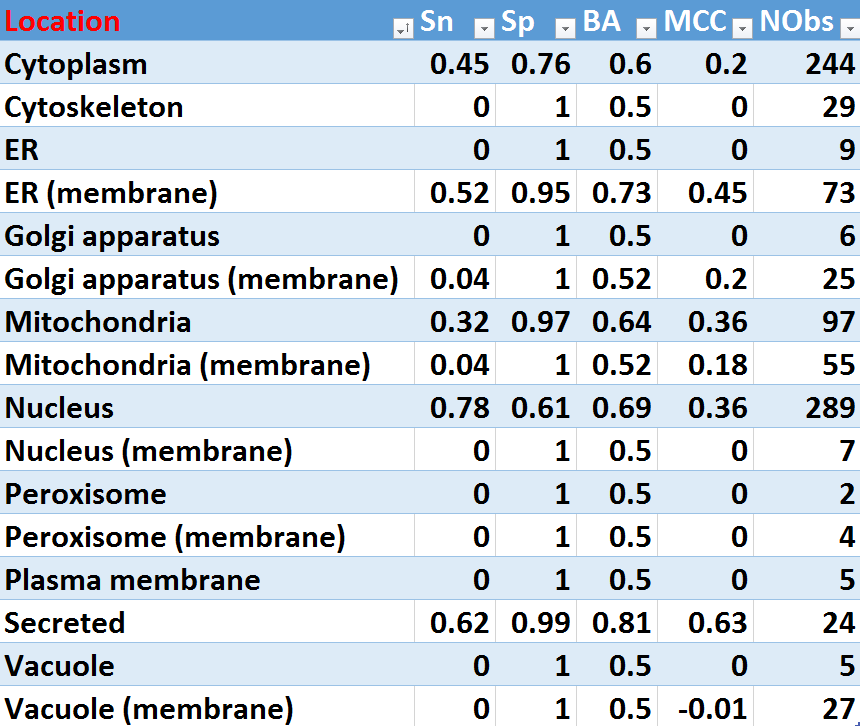Select the Cytoplasm row label cell
The height and width of the screenshot is (726, 860).
[x=76, y=64]
